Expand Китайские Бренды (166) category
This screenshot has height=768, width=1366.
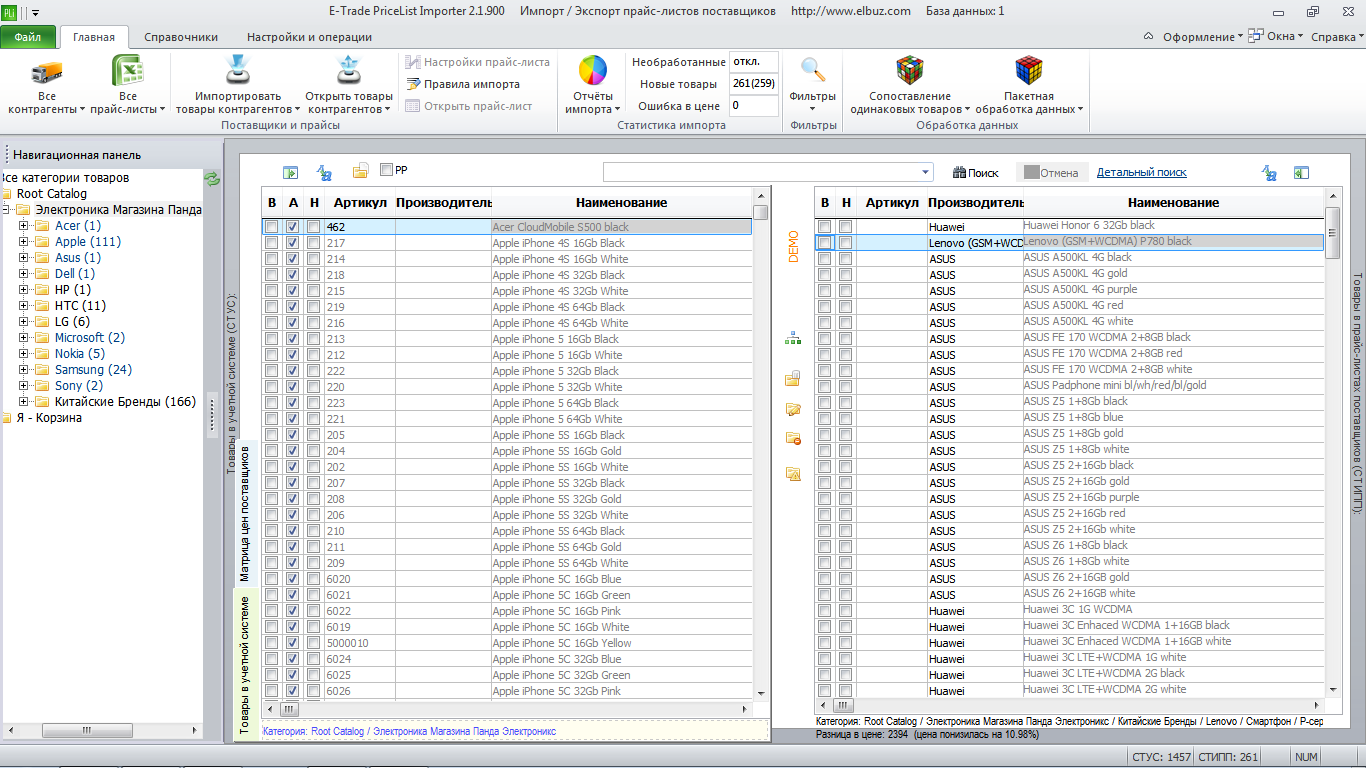[x=24, y=402]
